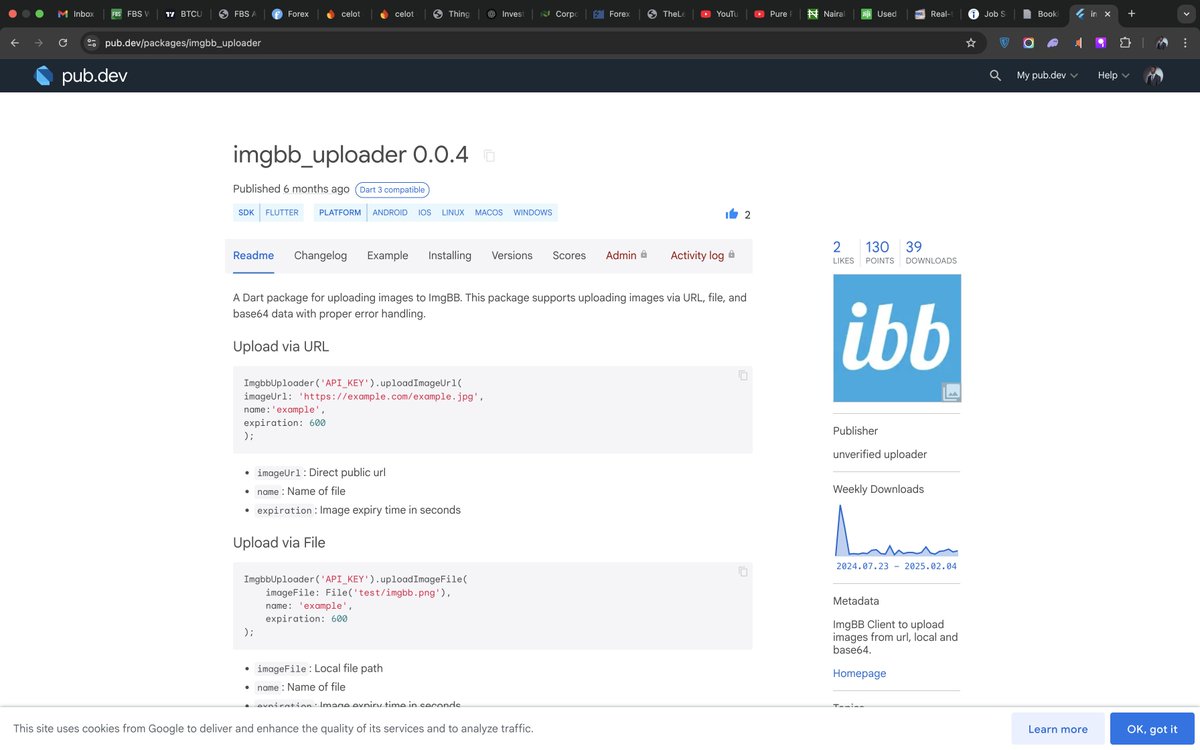Screen dimensions: 1200x750
Task: Click the IOS platform tag
Action: click(x=425, y=213)
